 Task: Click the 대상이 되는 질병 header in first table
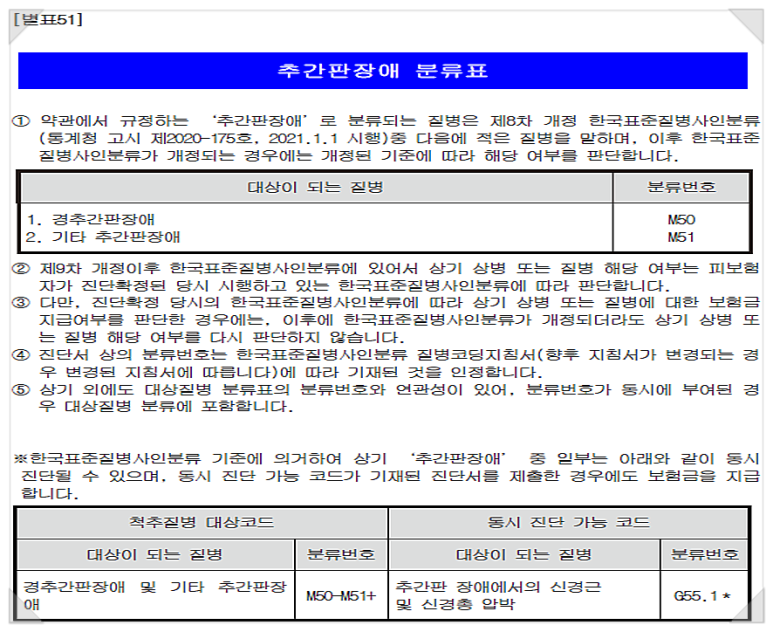(316, 187)
